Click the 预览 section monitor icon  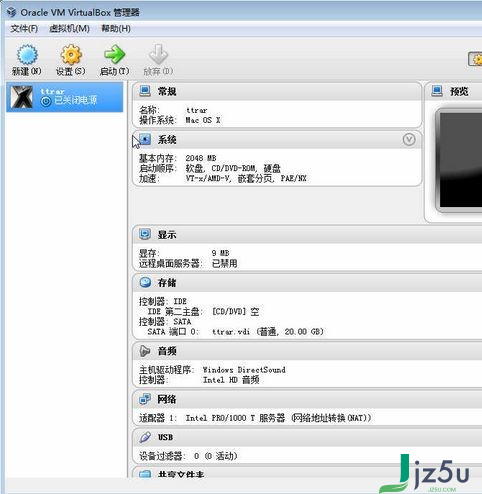pos(437,91)
